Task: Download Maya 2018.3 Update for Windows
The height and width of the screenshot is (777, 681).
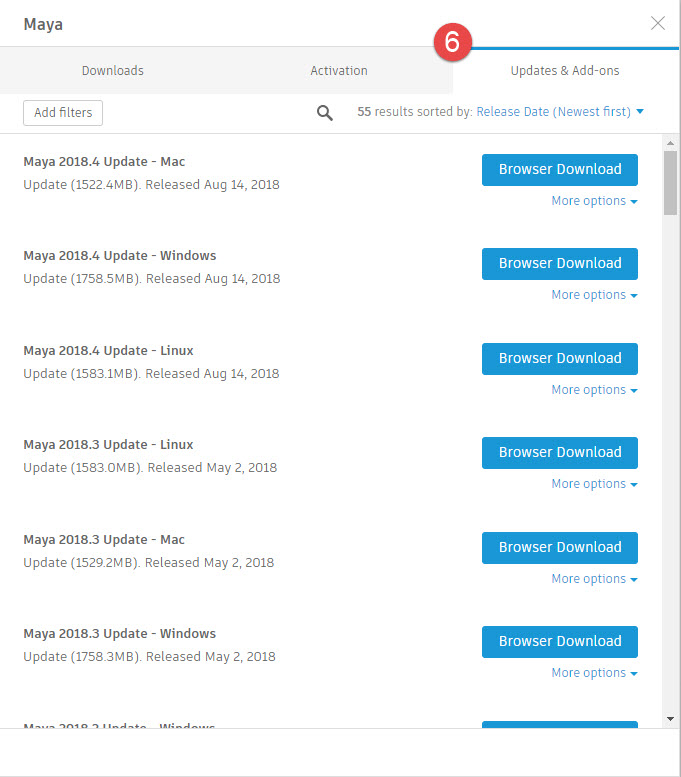Action: 560,641
